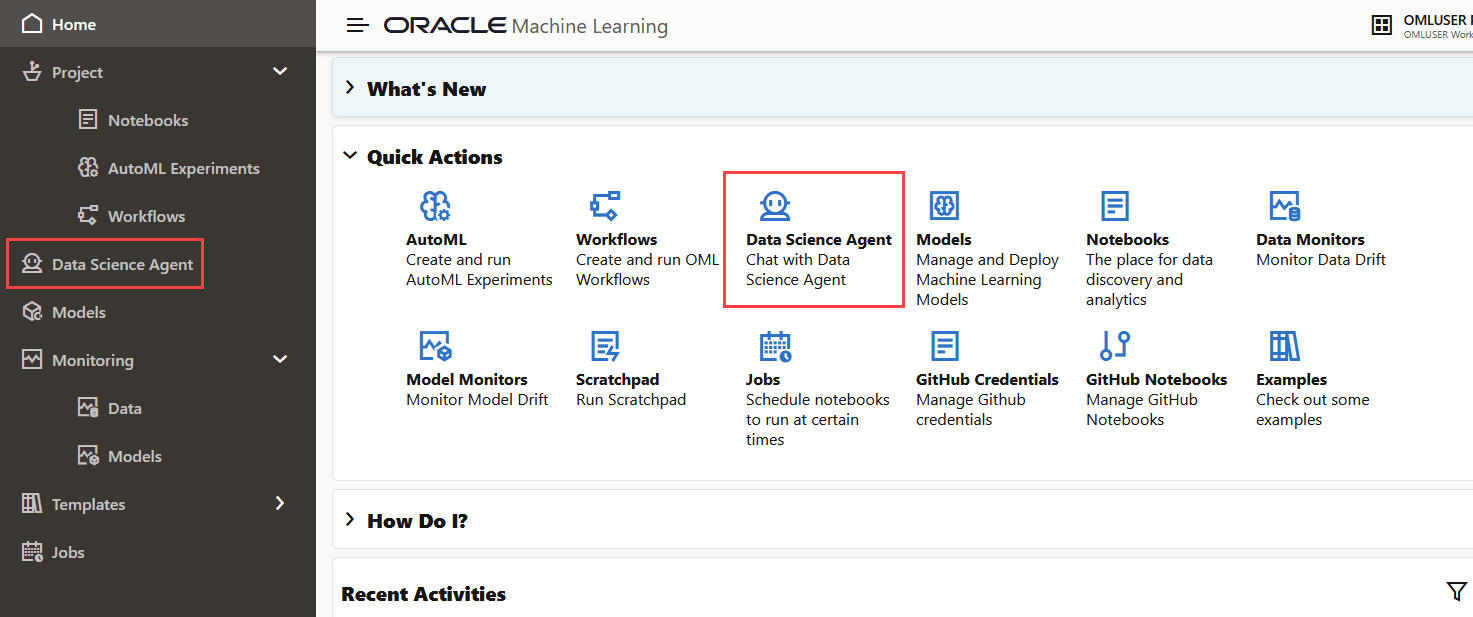The width and height of the screenshot is (1473, 617).
Task: Click the Models monitor icon under Monitoring
Action: [88, 456]
